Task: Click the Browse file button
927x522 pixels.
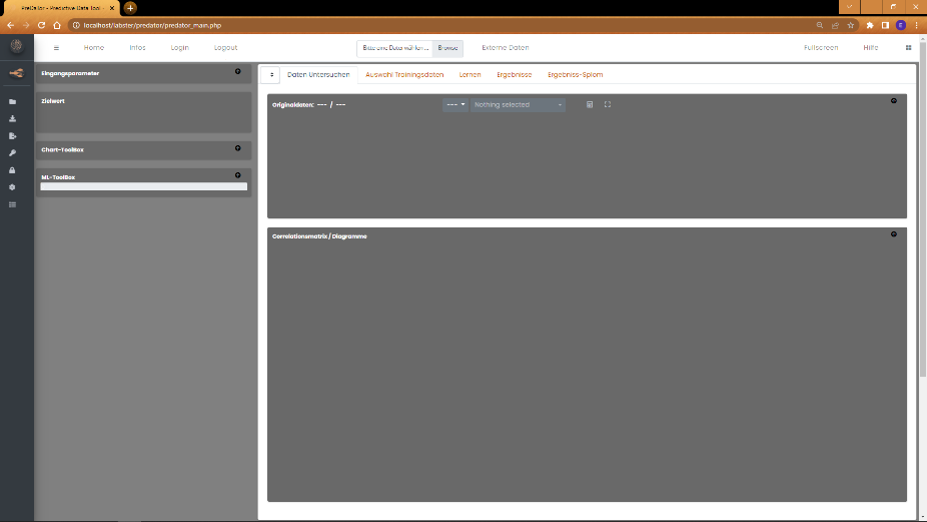Action: (x=447, y=48)
